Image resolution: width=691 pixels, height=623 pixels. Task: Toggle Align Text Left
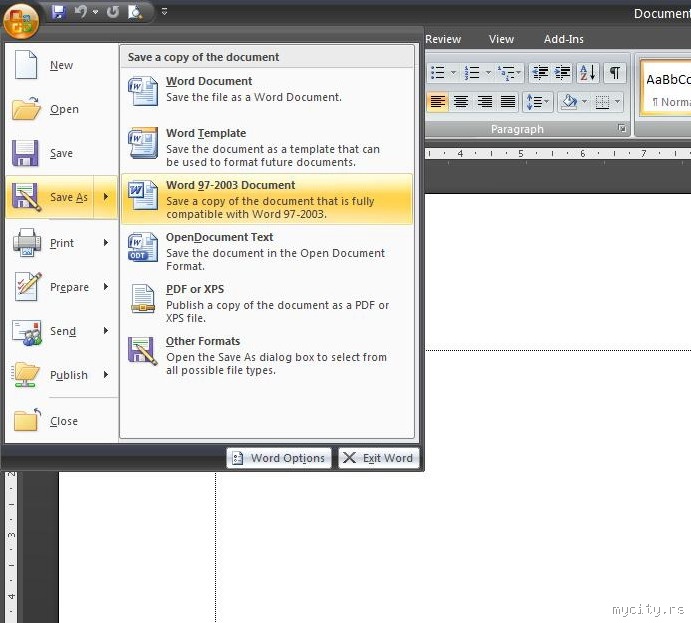click(x=438, y=102)
